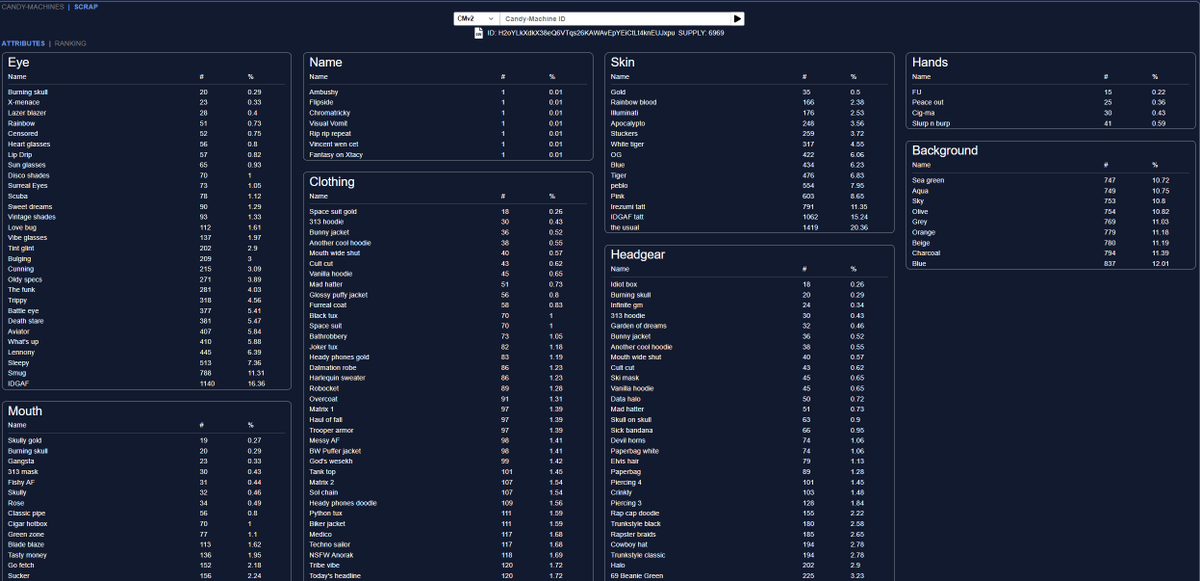Open the CMv2 version dropdown

pos(477,18)
